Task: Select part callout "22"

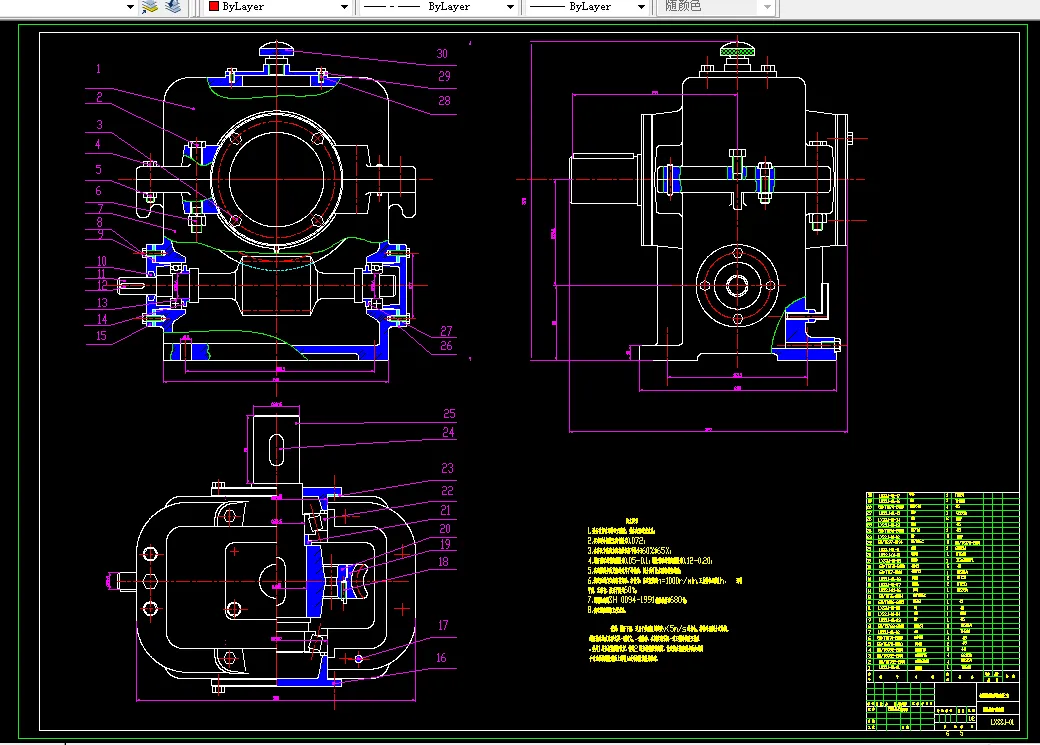Action: 448,491
